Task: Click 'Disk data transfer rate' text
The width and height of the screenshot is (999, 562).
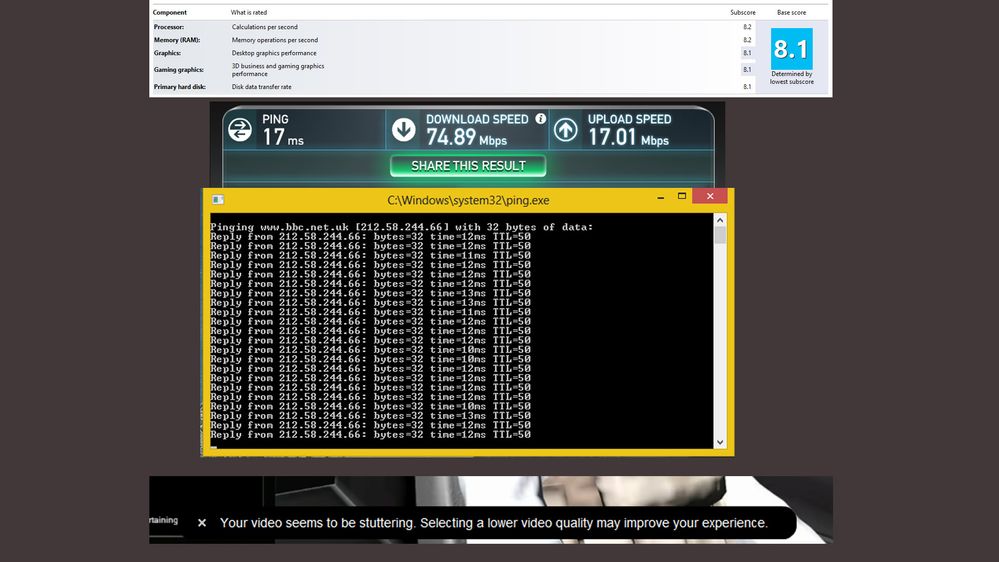Action: point(261,87)
